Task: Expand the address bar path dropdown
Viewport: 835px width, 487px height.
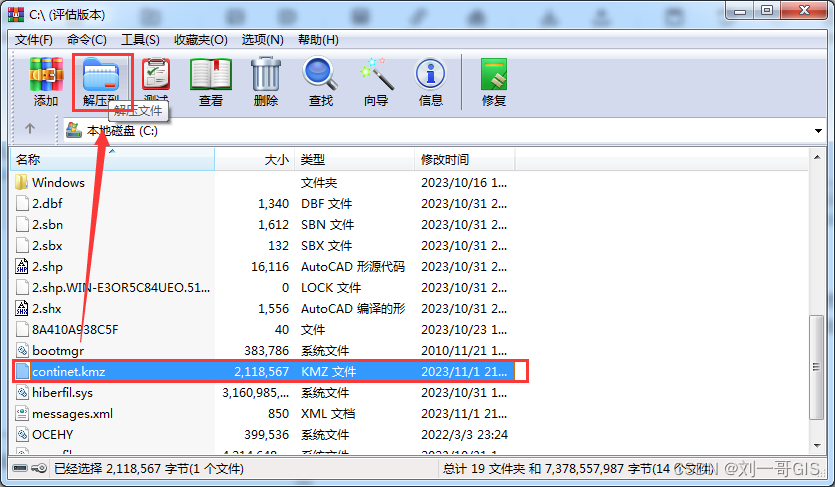Action: coord(818,131)
